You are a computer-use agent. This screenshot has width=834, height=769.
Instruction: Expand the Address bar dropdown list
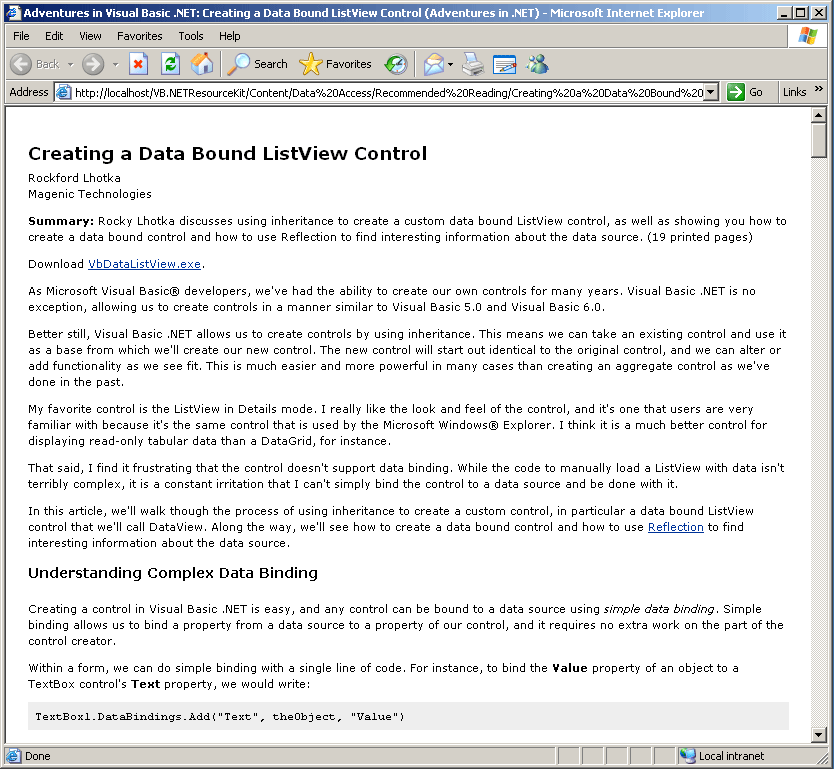[711, 93]
